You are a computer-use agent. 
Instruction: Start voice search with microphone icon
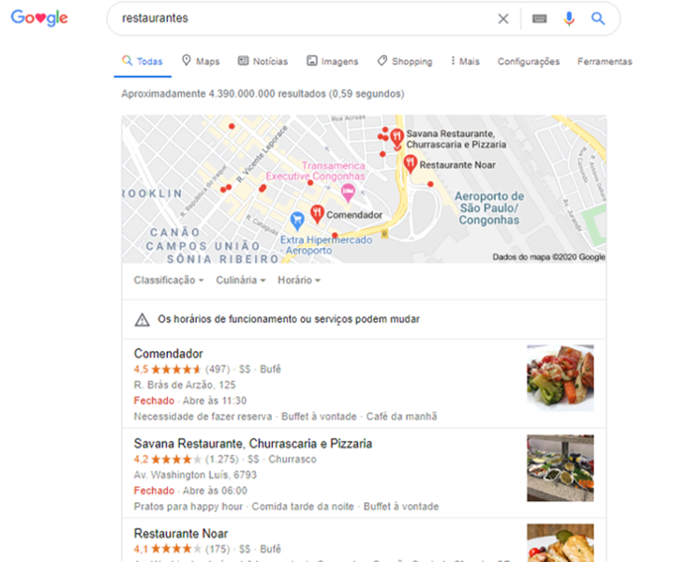(x=569, y=19)
